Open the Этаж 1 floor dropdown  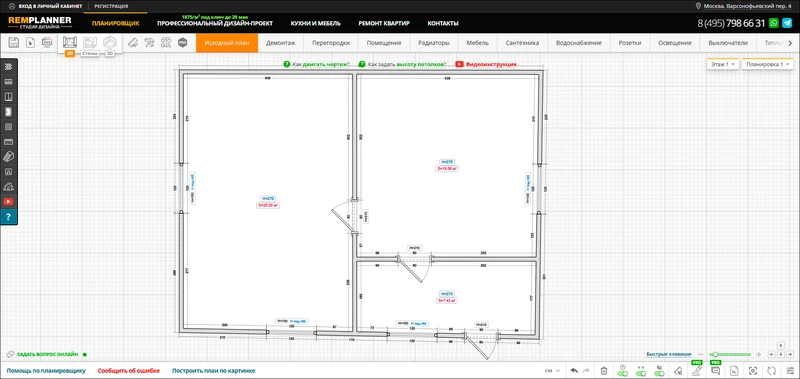pyautogui.click(x=723, y=65)
